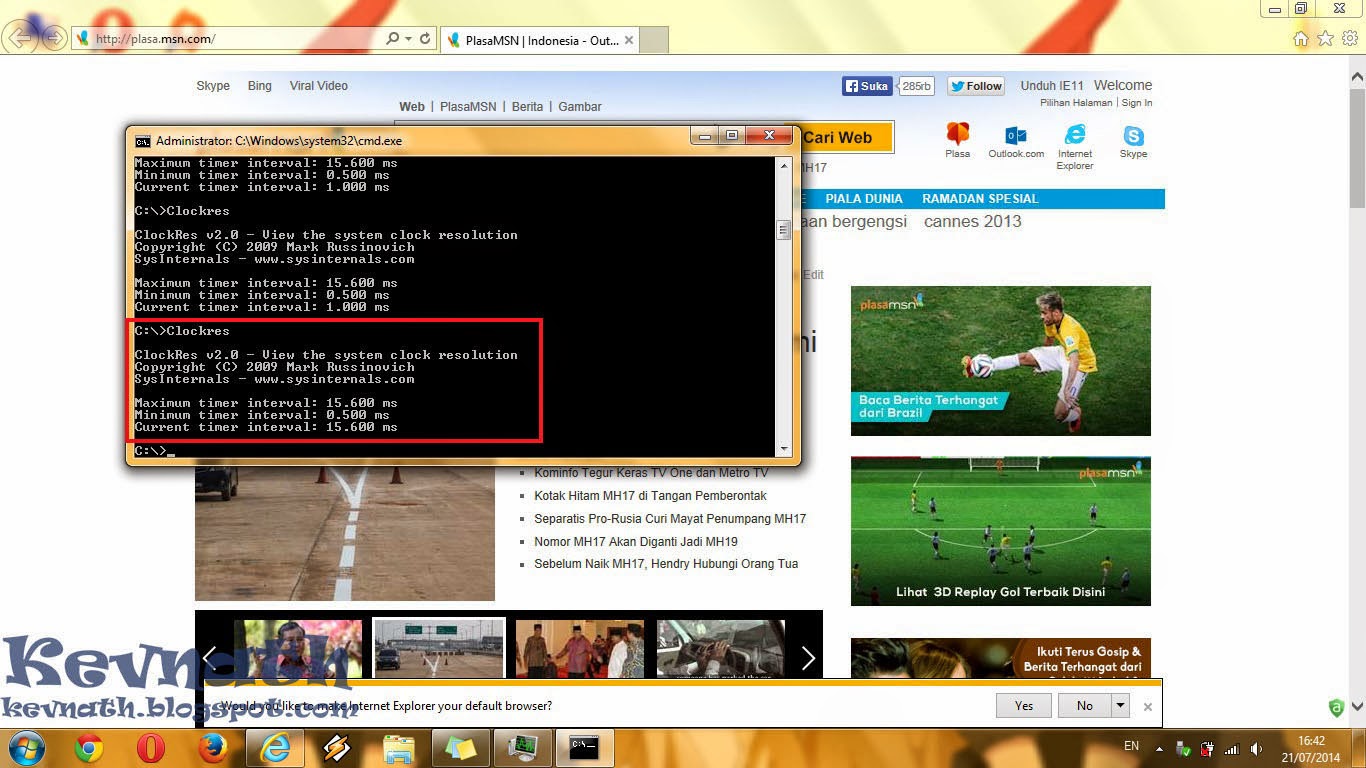Open IE Tools gear menu
The height and width of the screenshot is (768, 1366).
tap(1350, 39)
